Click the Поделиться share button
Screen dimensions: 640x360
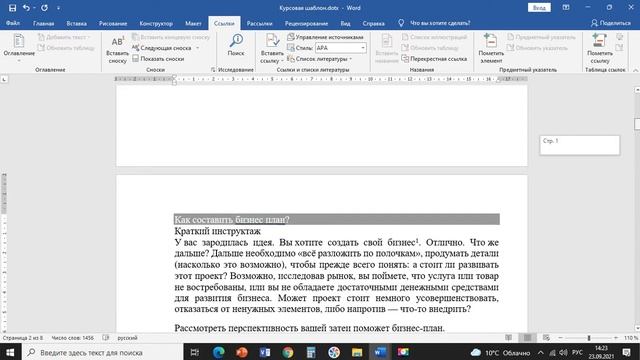[x=611, y=23]
